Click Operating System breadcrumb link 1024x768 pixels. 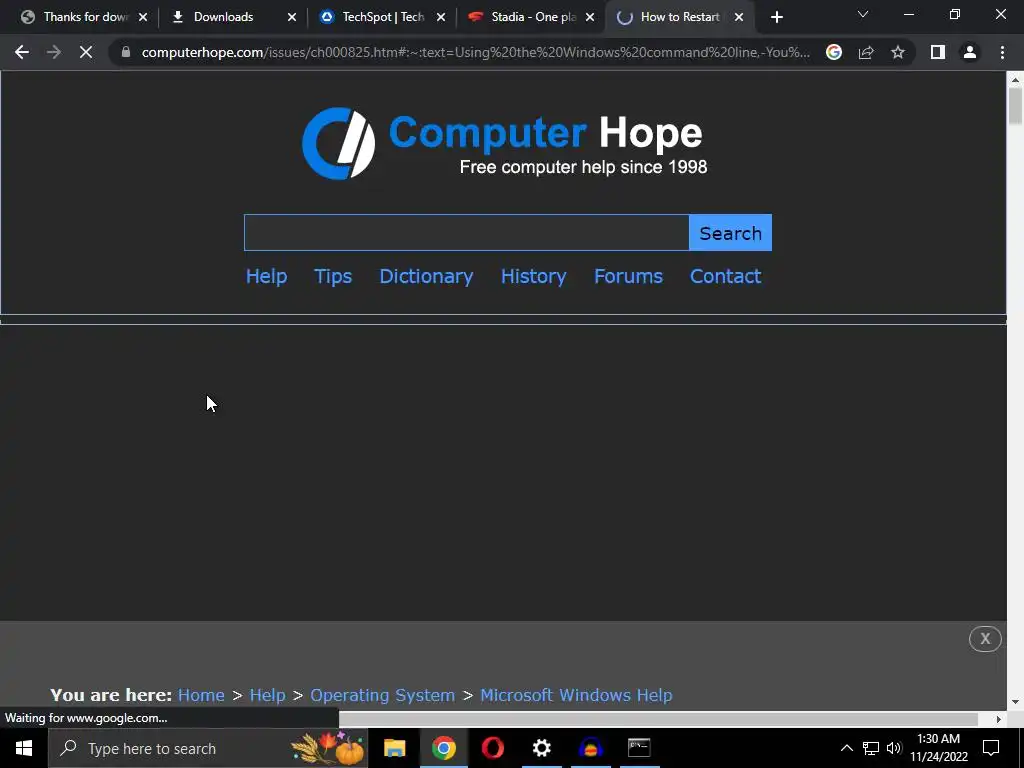tap(383, 695)
